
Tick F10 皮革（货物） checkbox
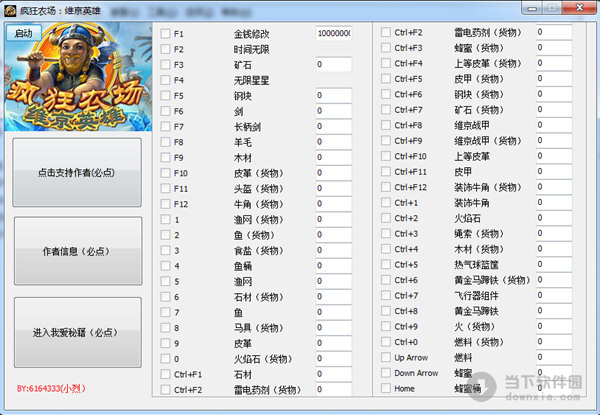coord(165,173)
